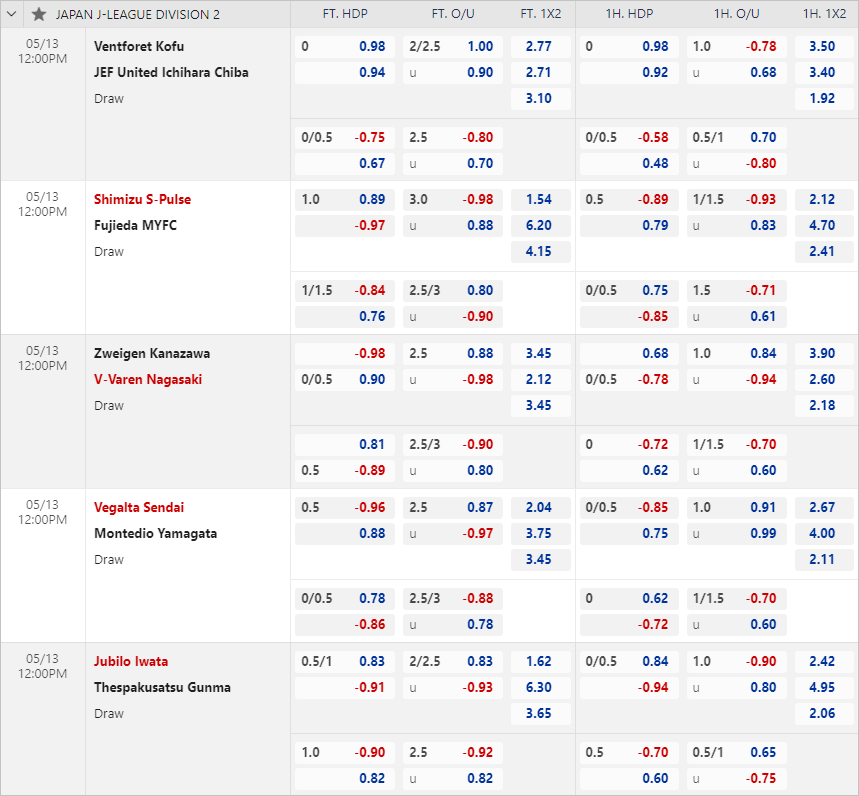Click Shimizu FT handicap 1.0 odds 0.89
This screenshot has height=796, width=859.
(345, 199)
